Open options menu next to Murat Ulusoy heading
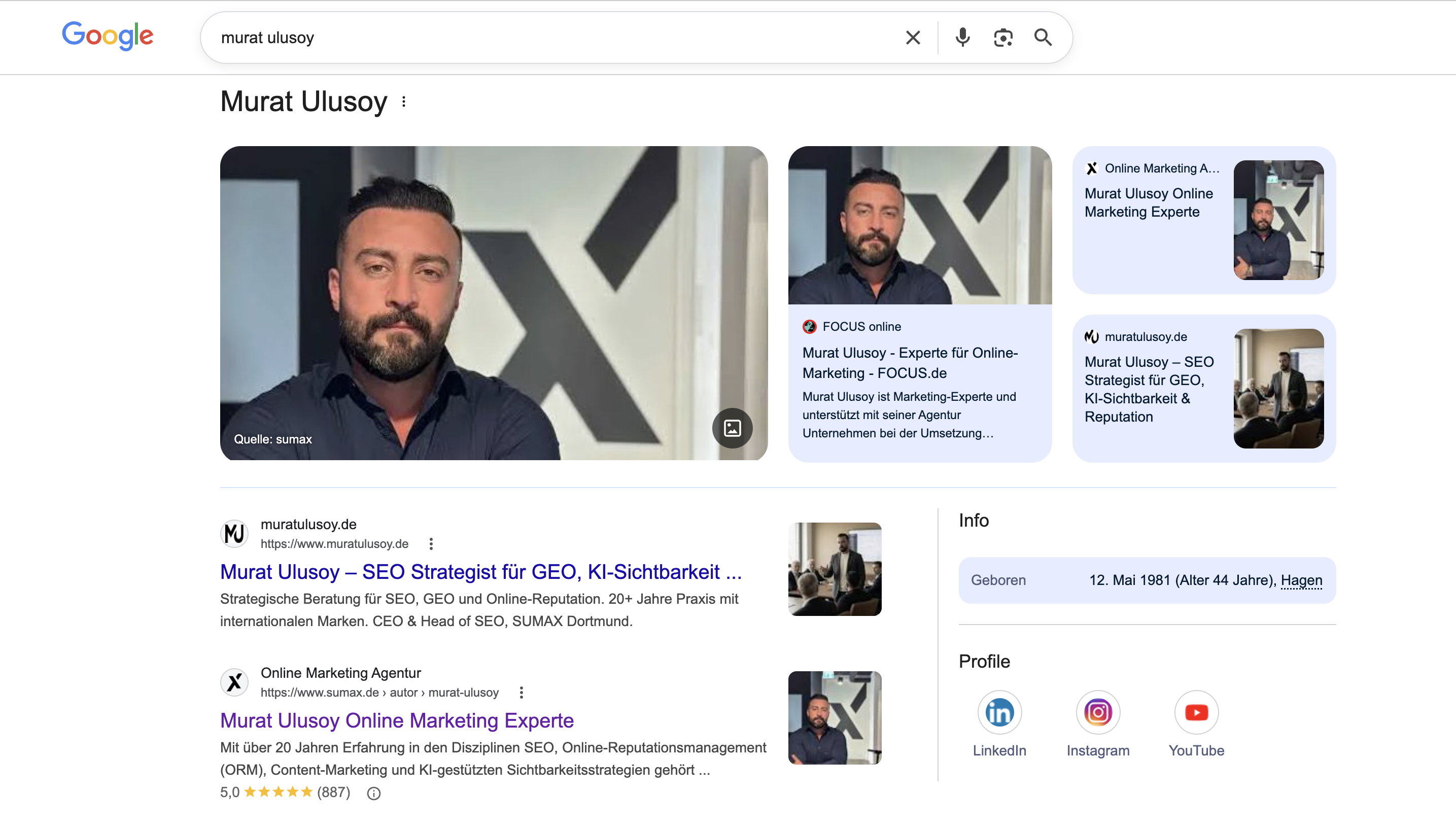The image size is (1456, 827). (x=404, y=101)
